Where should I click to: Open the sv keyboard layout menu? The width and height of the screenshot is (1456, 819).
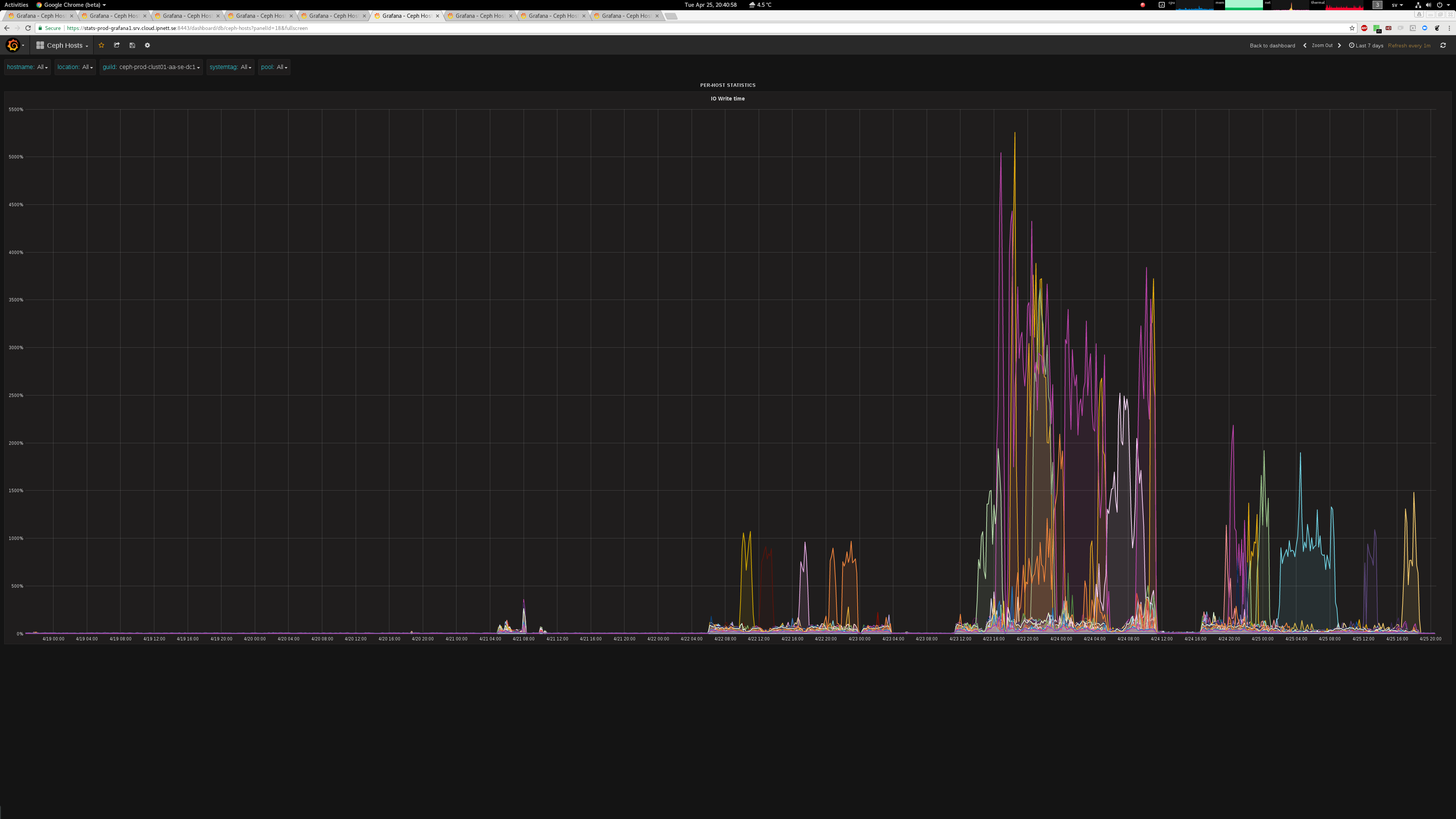(1396, 5)
